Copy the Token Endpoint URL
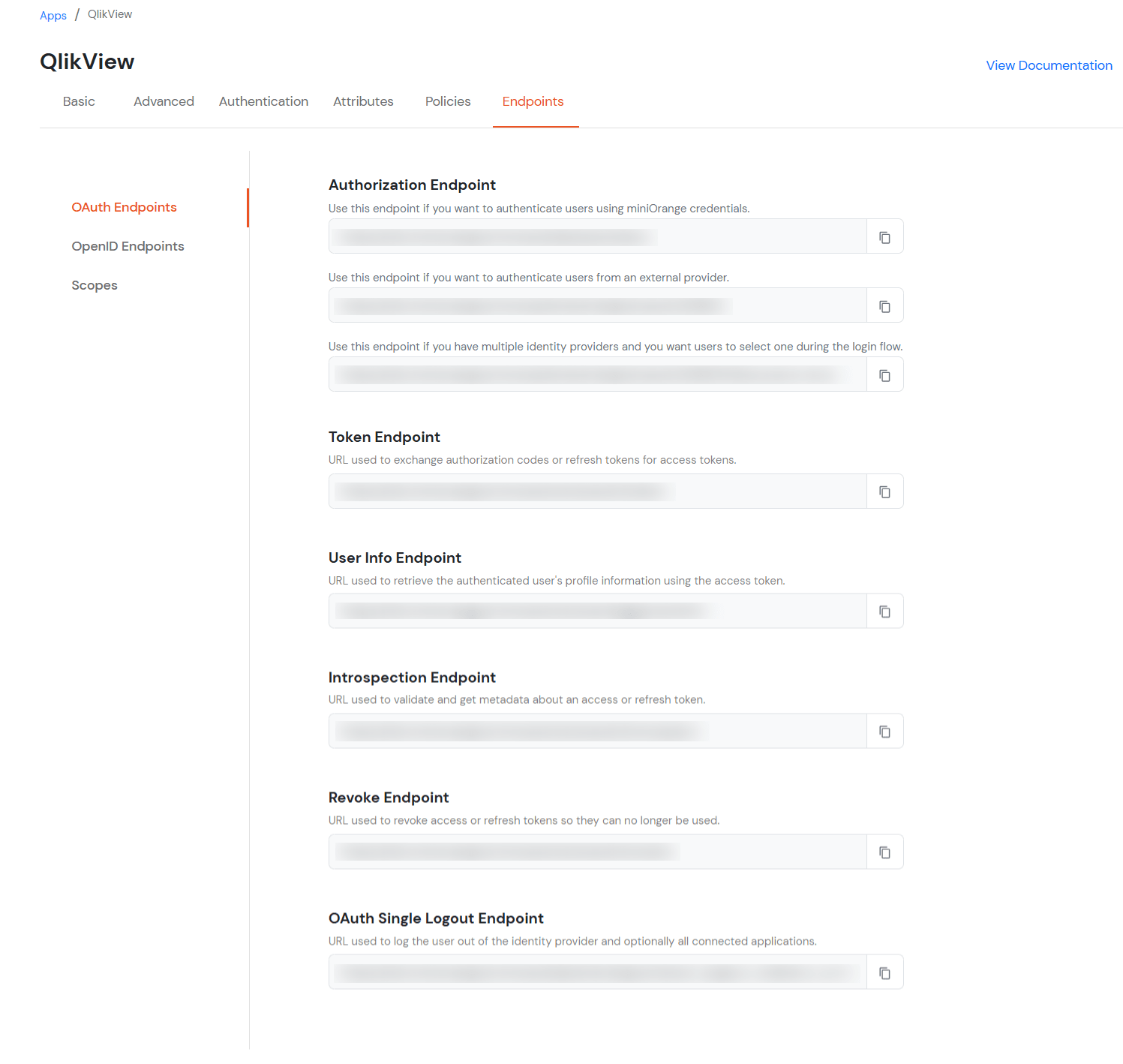 click(884, 491)
